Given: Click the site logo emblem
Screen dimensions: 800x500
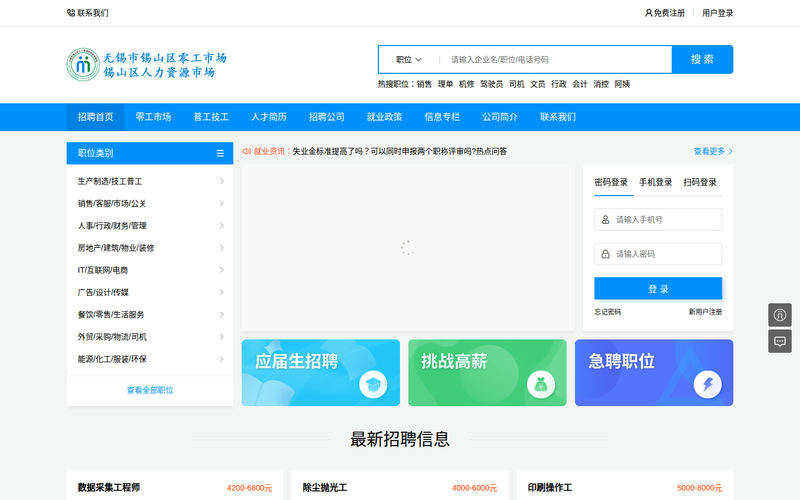Looking at the screenshot, I should [x=83, y=65].
